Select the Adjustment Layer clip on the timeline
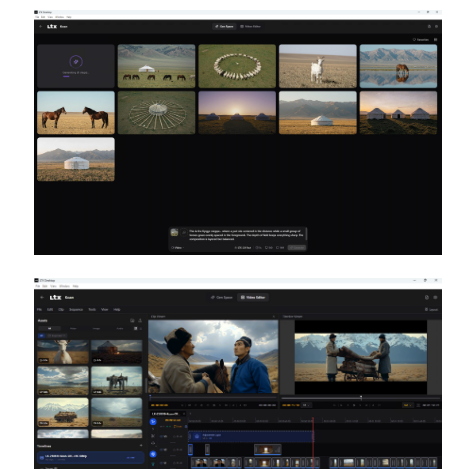476x469 pixels. click(251, 436)
